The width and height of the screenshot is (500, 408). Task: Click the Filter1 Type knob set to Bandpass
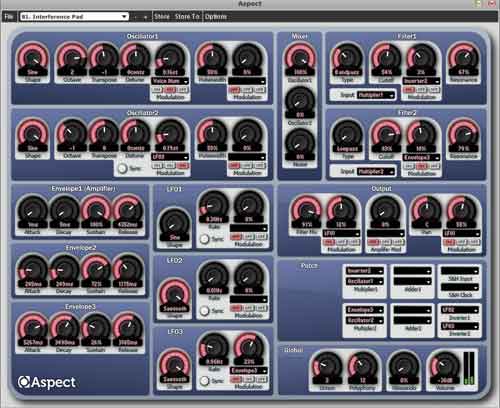(347, 59)
